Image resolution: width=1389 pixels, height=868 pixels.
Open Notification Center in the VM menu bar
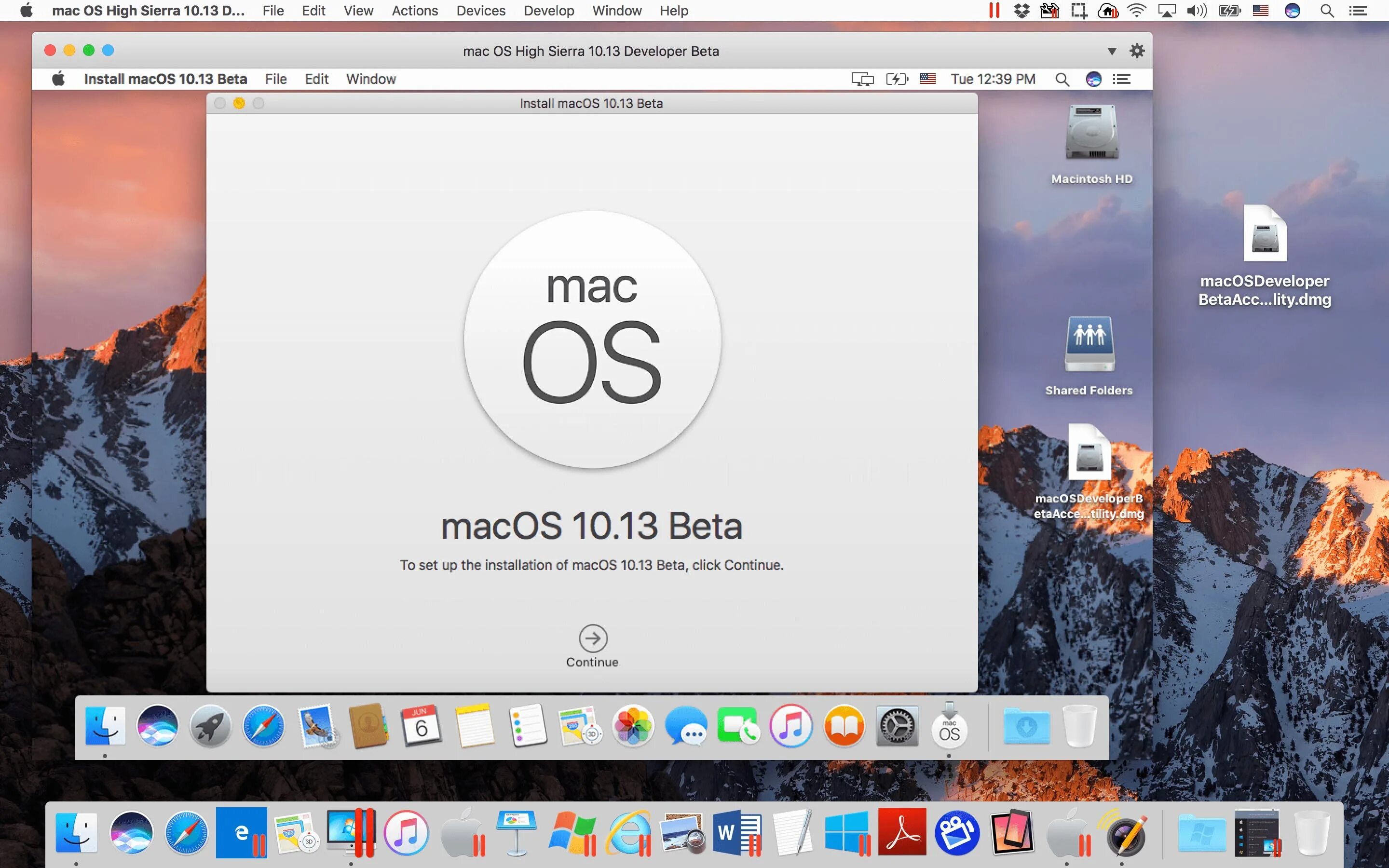point(1121,79)
